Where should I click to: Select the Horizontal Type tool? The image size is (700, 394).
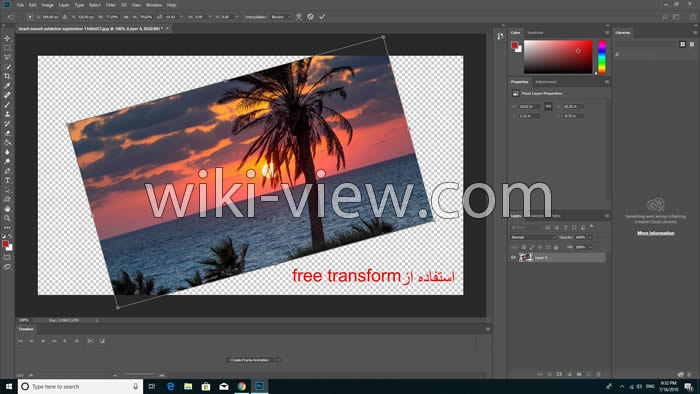click(7, 180)
